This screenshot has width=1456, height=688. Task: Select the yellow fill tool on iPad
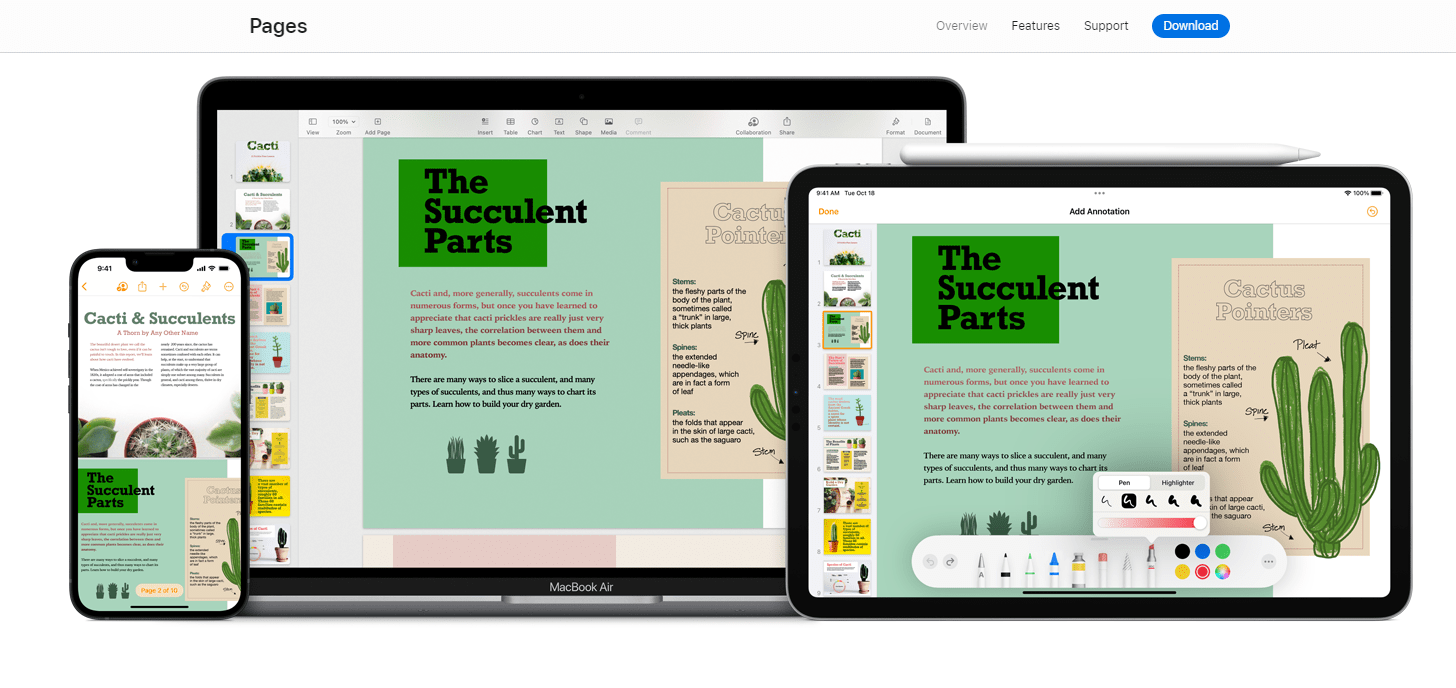(1078, 568)
